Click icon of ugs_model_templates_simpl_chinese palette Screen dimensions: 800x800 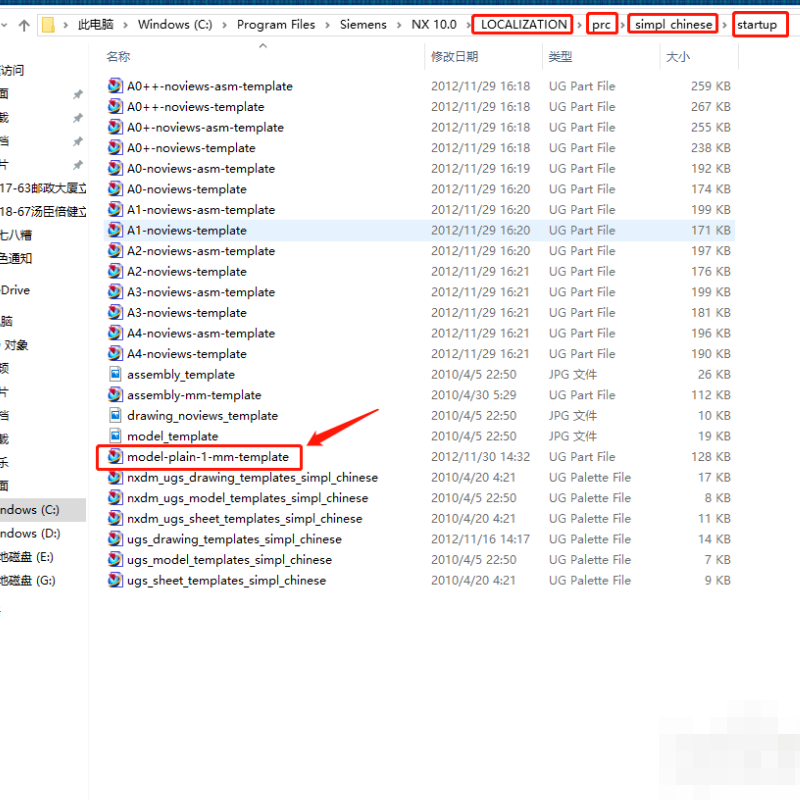(x=115, y=560)
